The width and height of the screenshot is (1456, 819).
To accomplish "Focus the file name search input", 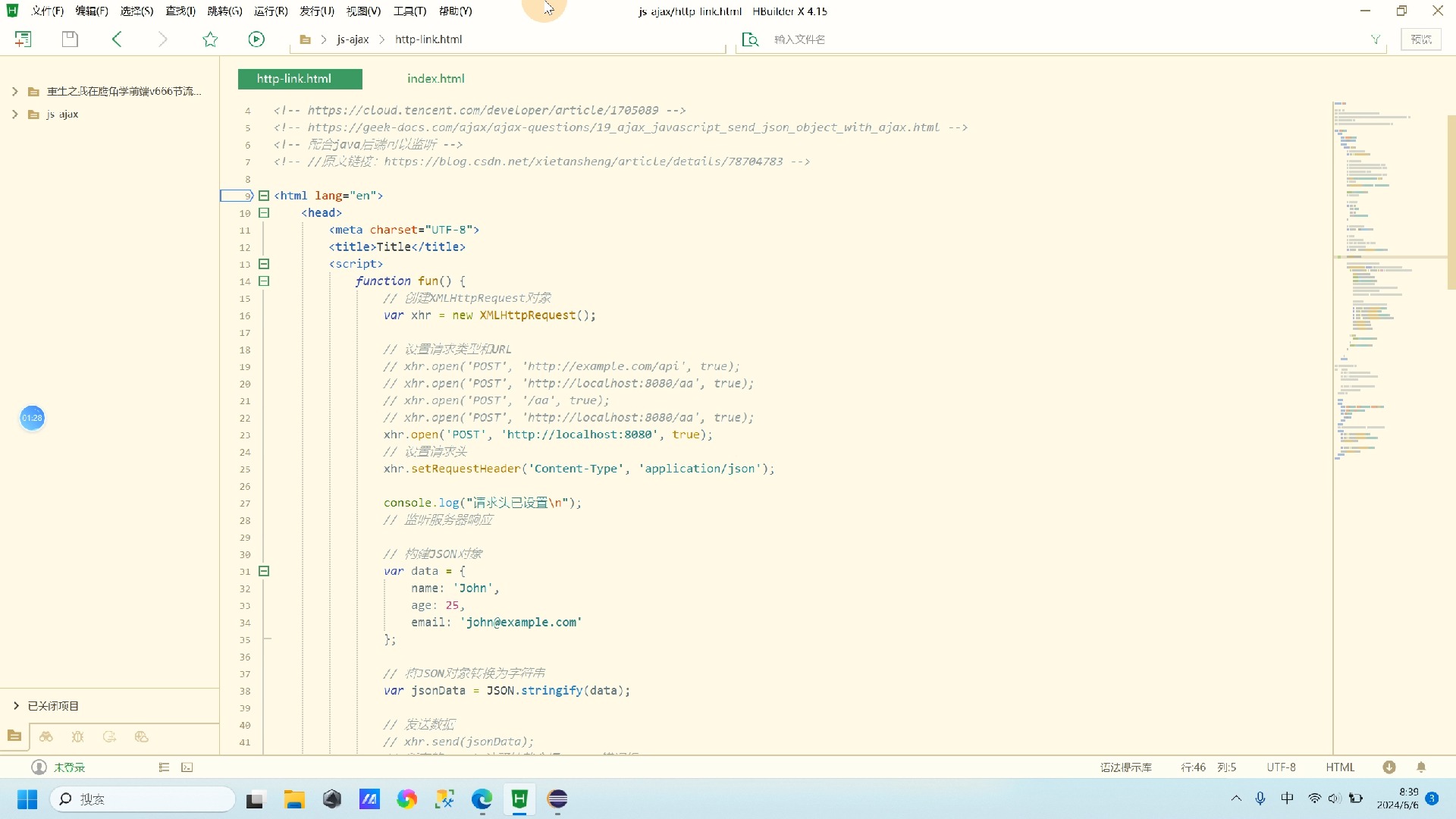I will click(1062, 39).
